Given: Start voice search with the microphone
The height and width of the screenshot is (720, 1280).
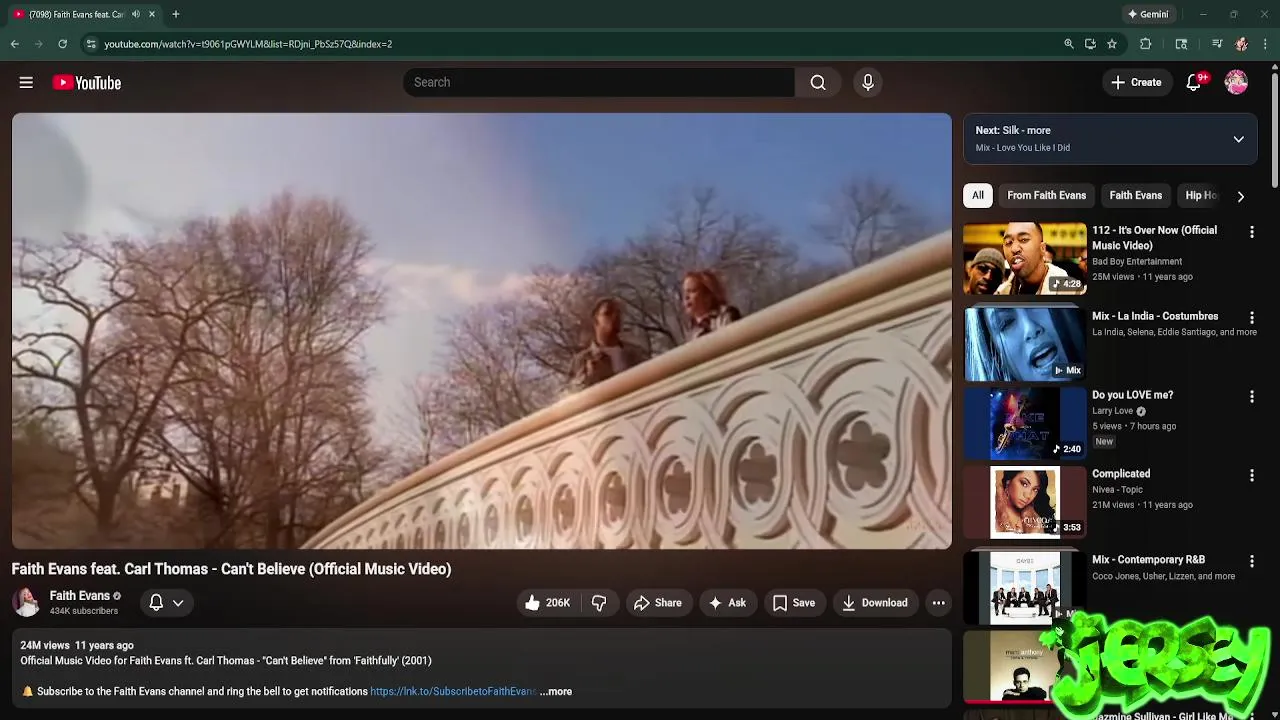Looking at the screenshot, I should tap(868, 82).
